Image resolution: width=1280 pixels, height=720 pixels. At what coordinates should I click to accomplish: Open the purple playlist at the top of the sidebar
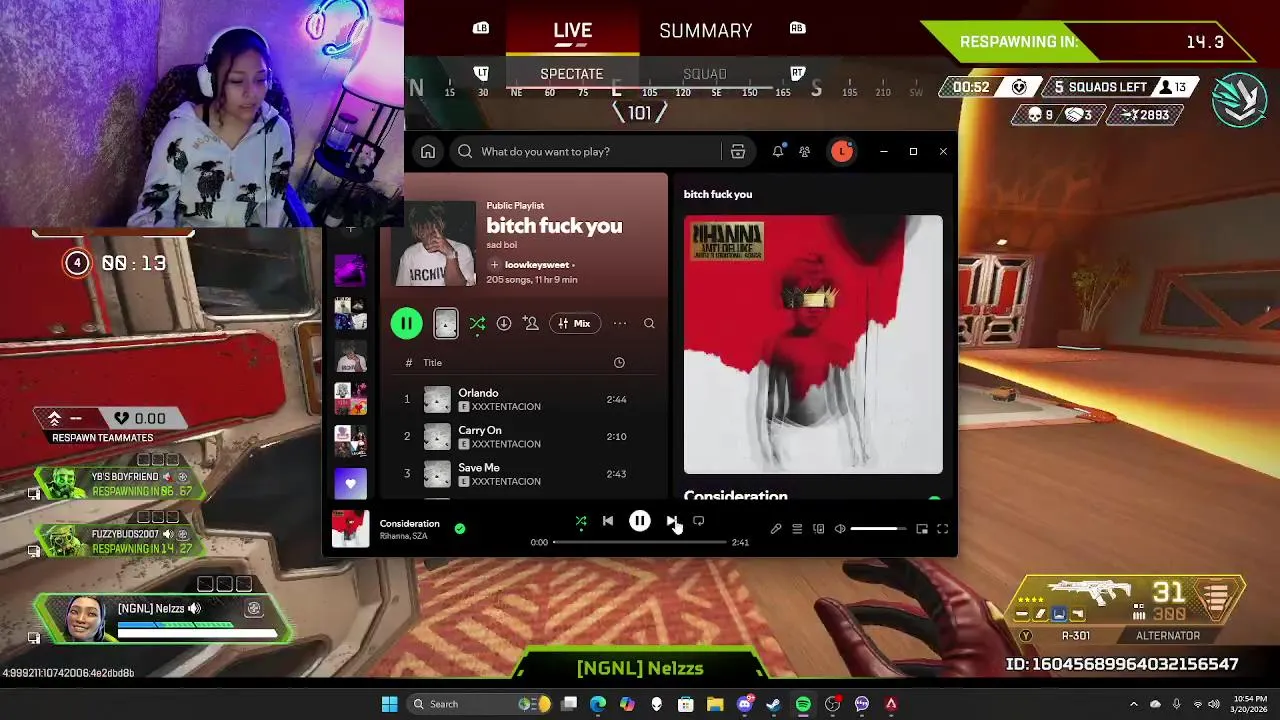[x=350, y=269]
